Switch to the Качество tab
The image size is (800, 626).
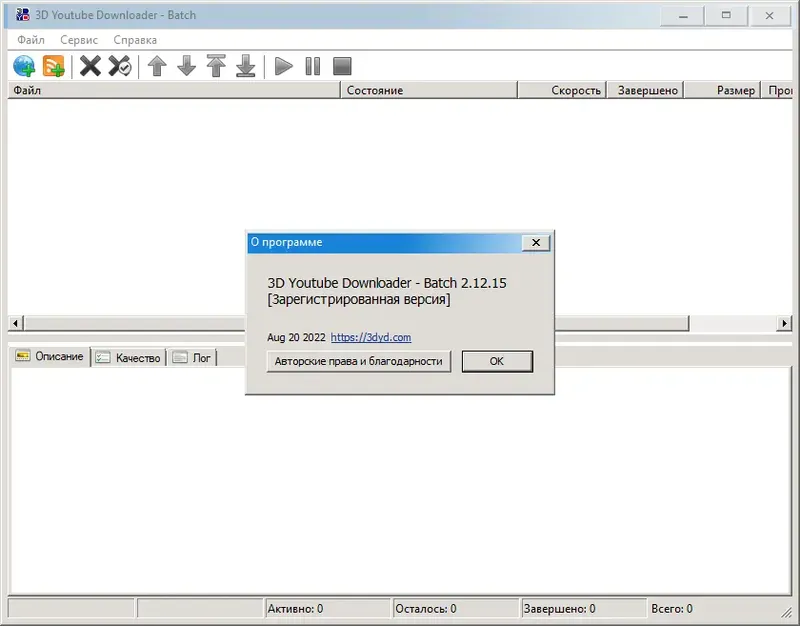(x=129, y=358)
